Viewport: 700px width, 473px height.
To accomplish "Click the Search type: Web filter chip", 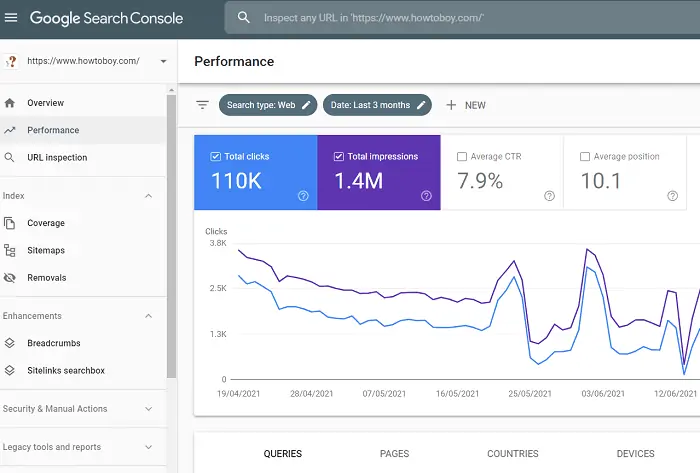I will 268,105.
